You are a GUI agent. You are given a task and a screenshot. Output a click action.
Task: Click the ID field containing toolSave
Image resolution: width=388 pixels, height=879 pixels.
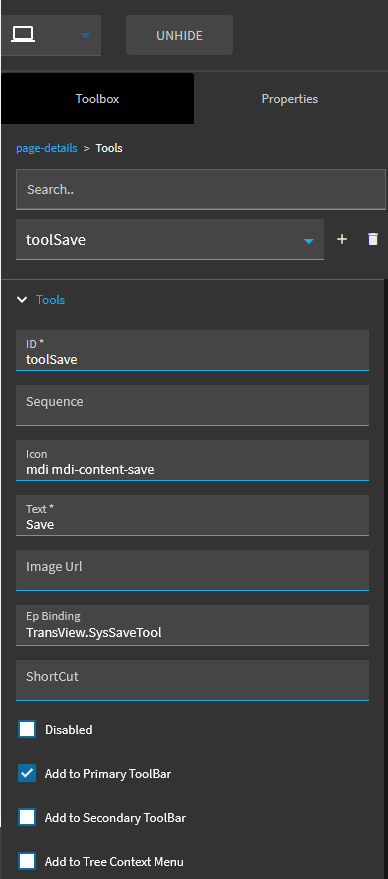(192, 350)
